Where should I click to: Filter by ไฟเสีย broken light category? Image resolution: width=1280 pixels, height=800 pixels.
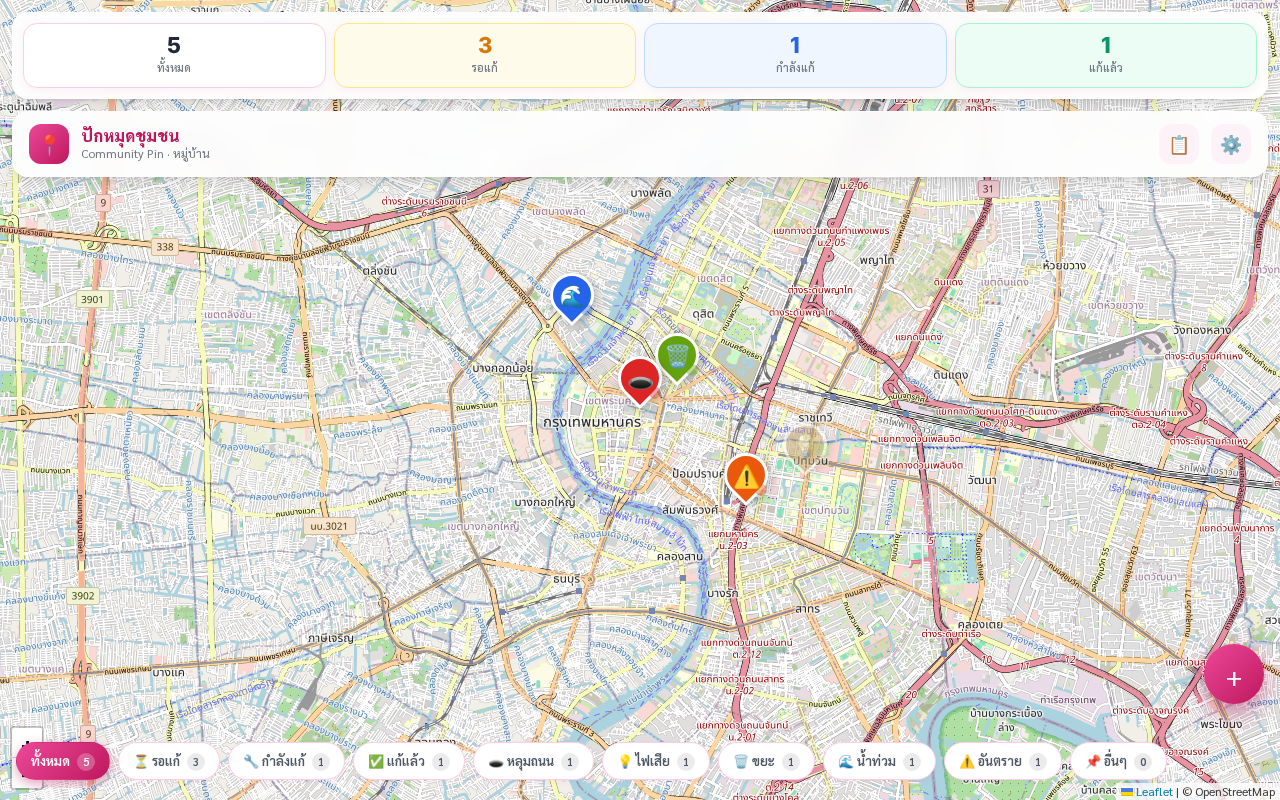point(656,761)
